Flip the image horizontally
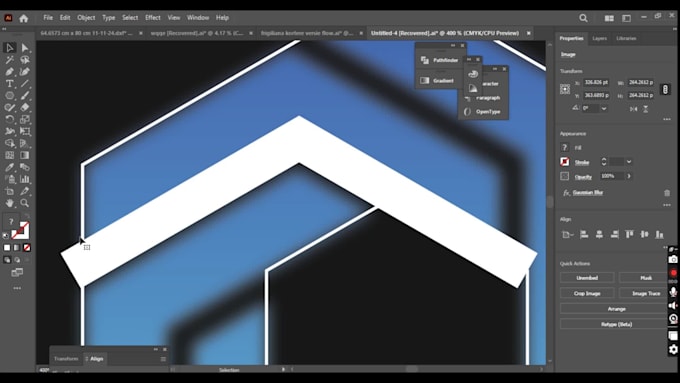 pyautogui.click(x=634, y=109)
